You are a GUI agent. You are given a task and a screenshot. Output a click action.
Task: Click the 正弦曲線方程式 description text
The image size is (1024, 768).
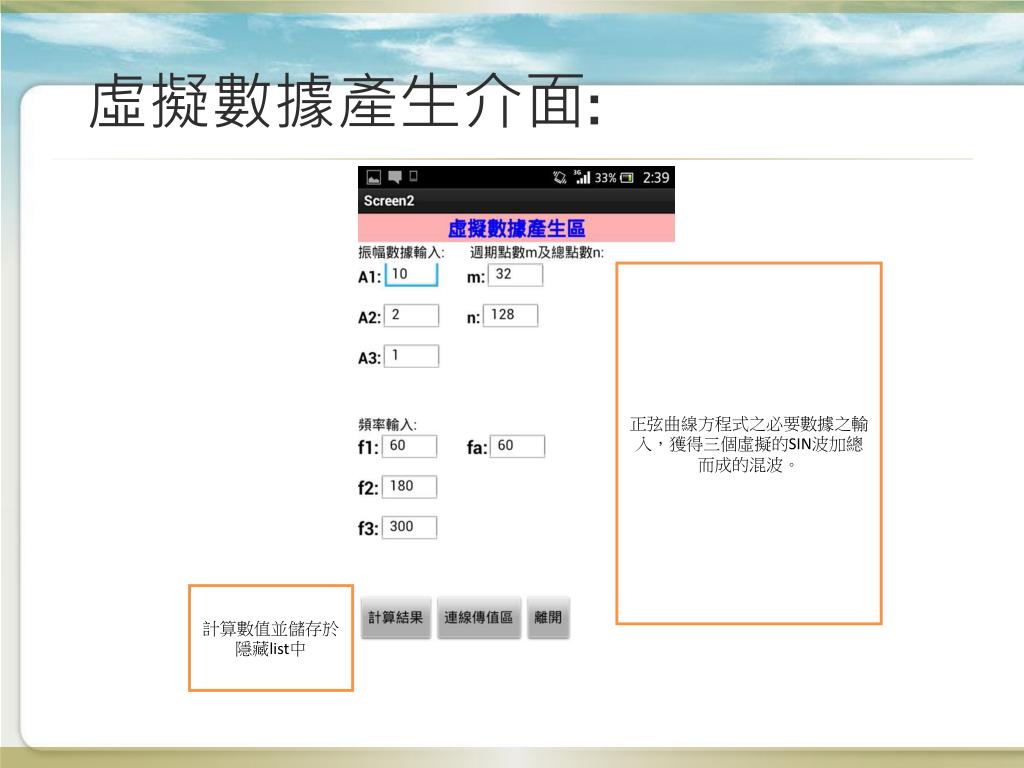[748, 444]
